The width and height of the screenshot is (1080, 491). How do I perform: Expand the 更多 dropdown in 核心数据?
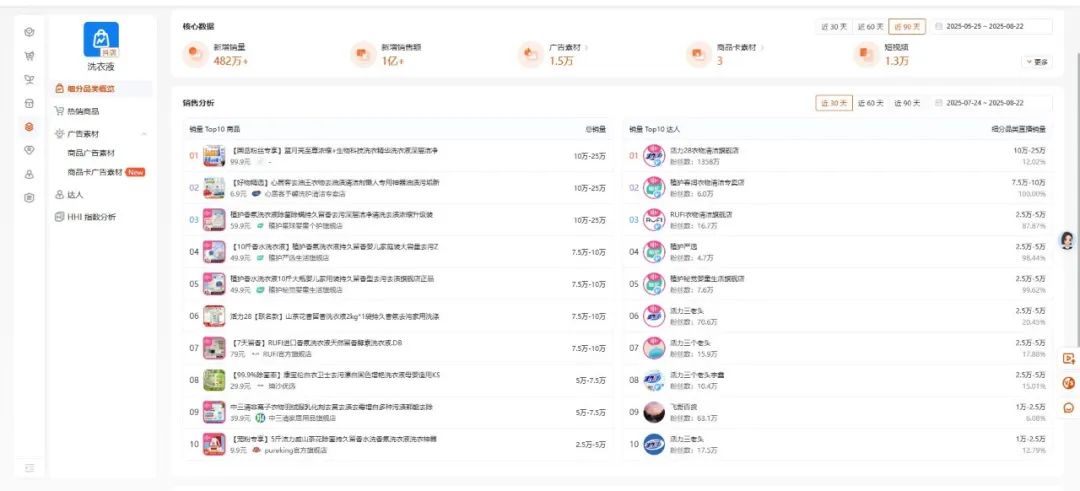(x=1037, y=62)
